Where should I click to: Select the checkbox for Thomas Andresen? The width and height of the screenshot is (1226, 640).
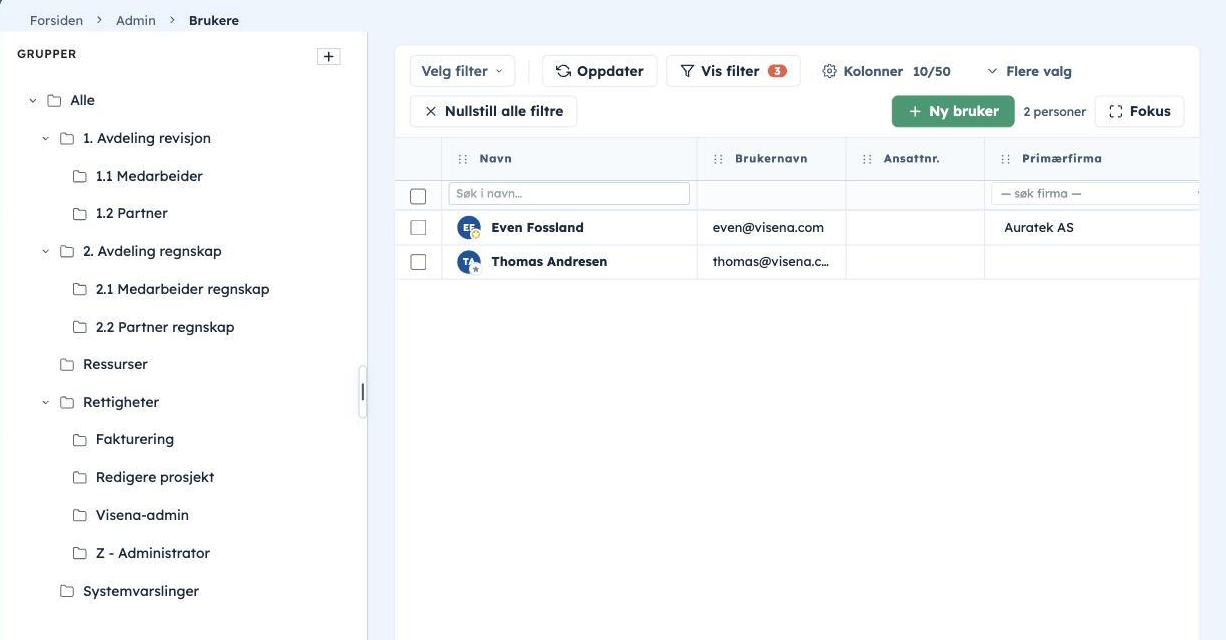(x=418, y=262)
